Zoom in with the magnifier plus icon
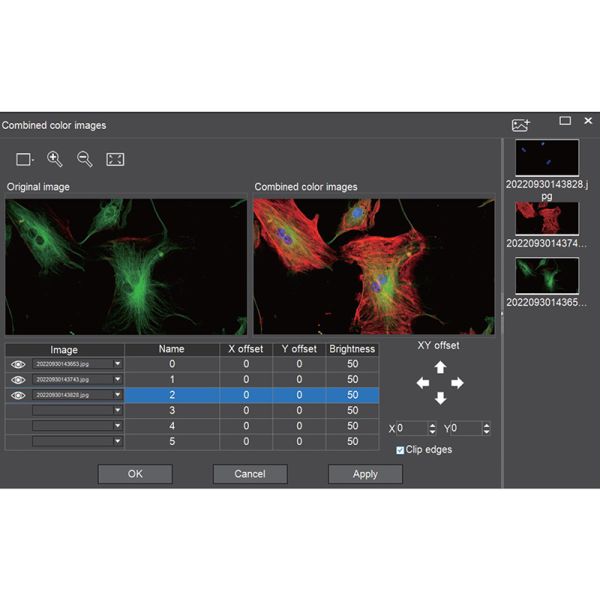 [x=55, y=159]
